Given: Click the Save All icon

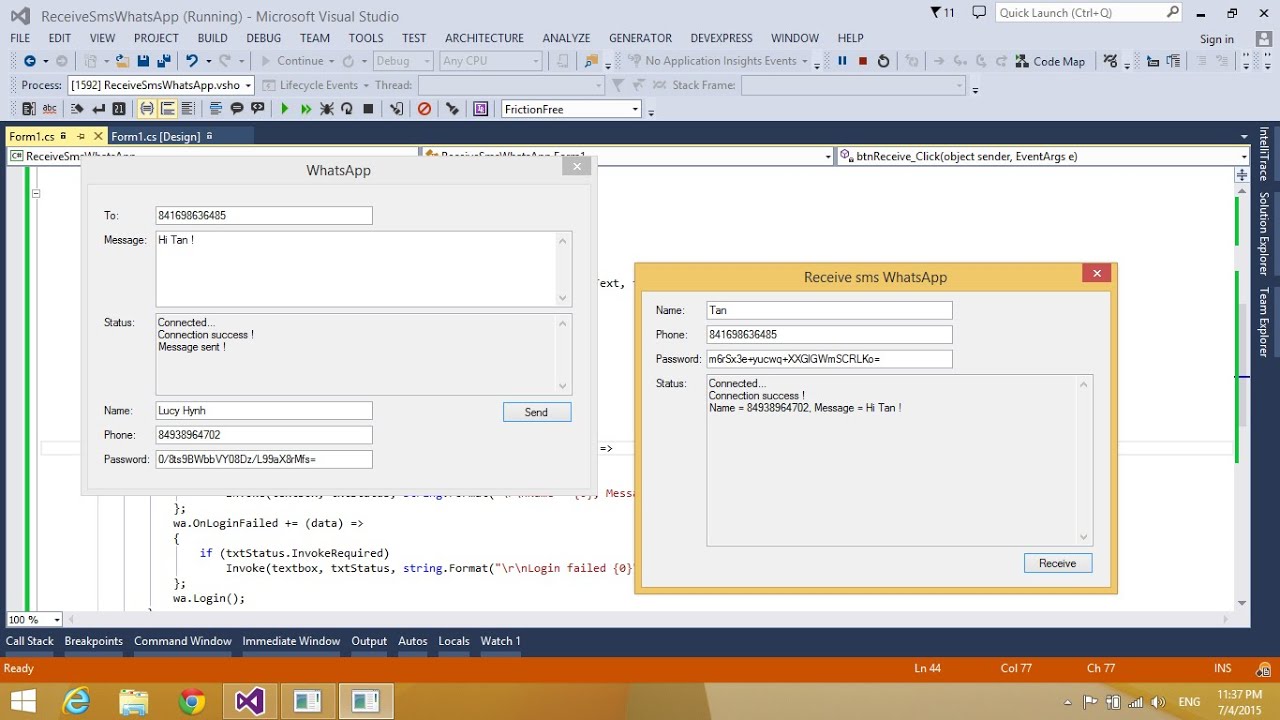Looking at the screenshot, I should pyautogui.click(x=165, y=61).
